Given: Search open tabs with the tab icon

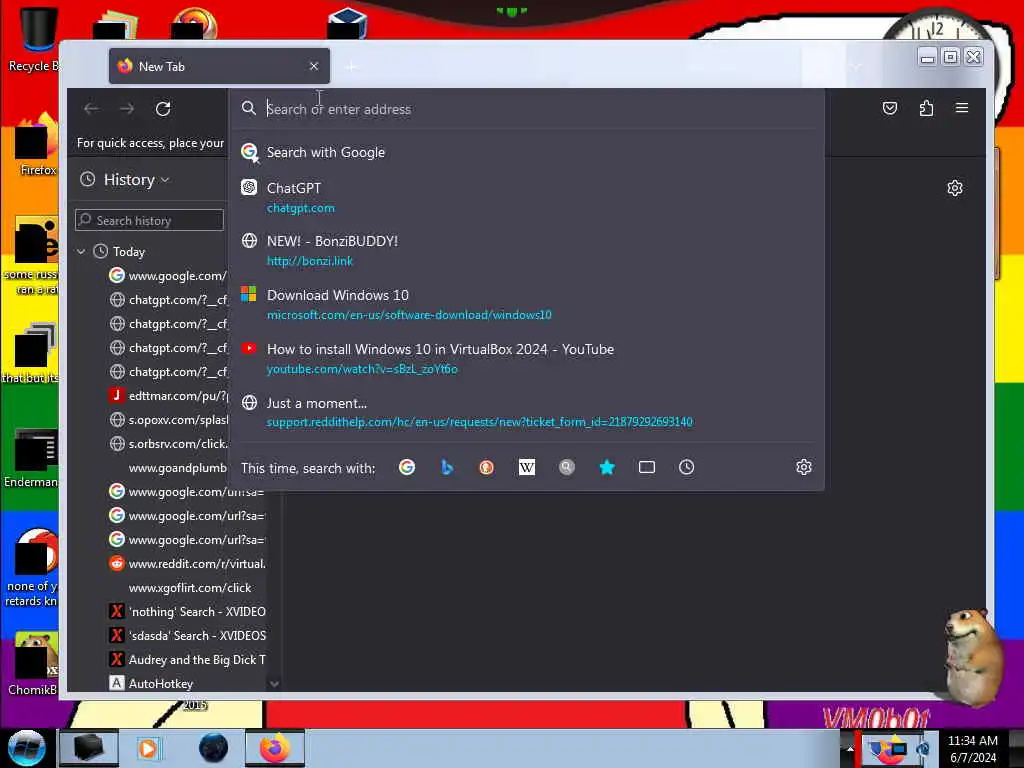Looking at the screenshot, I should coord(647,467).
